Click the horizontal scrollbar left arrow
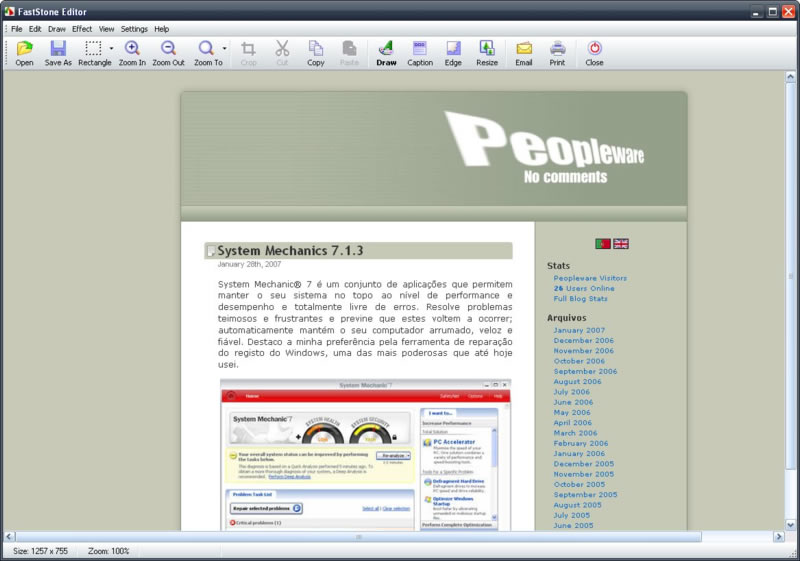The width and height of the screenshot is (800, 561). [9, 537]
